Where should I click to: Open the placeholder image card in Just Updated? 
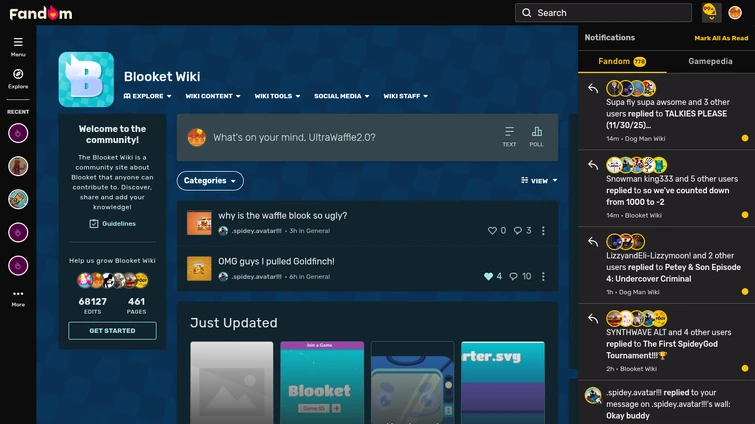click(x=232, y=383)
